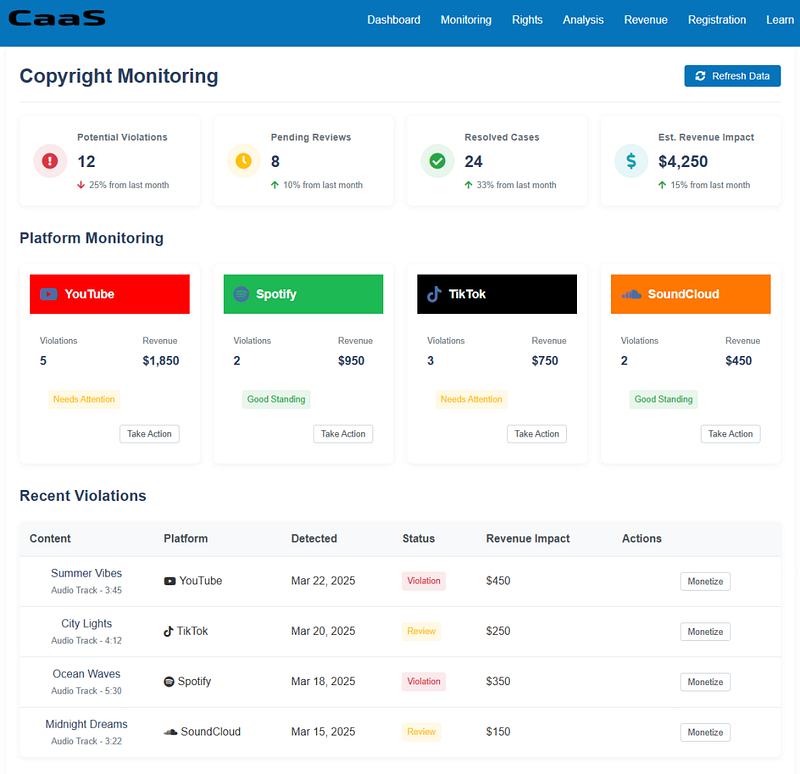Open the Monitoring nav item
Screen dimensions: 800x774
(466, 20)
